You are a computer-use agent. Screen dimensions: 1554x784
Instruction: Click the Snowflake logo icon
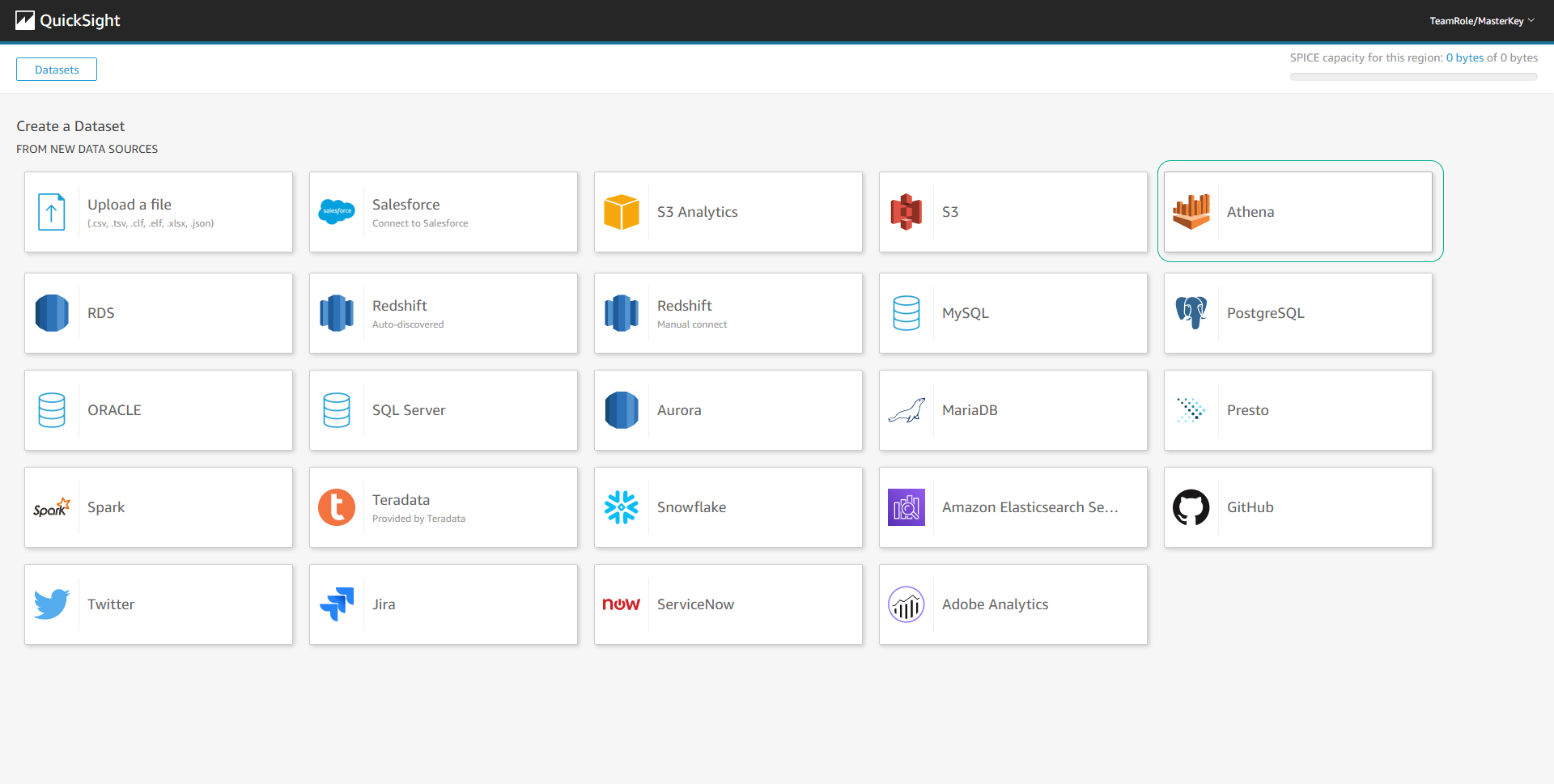tap(622, 507)
